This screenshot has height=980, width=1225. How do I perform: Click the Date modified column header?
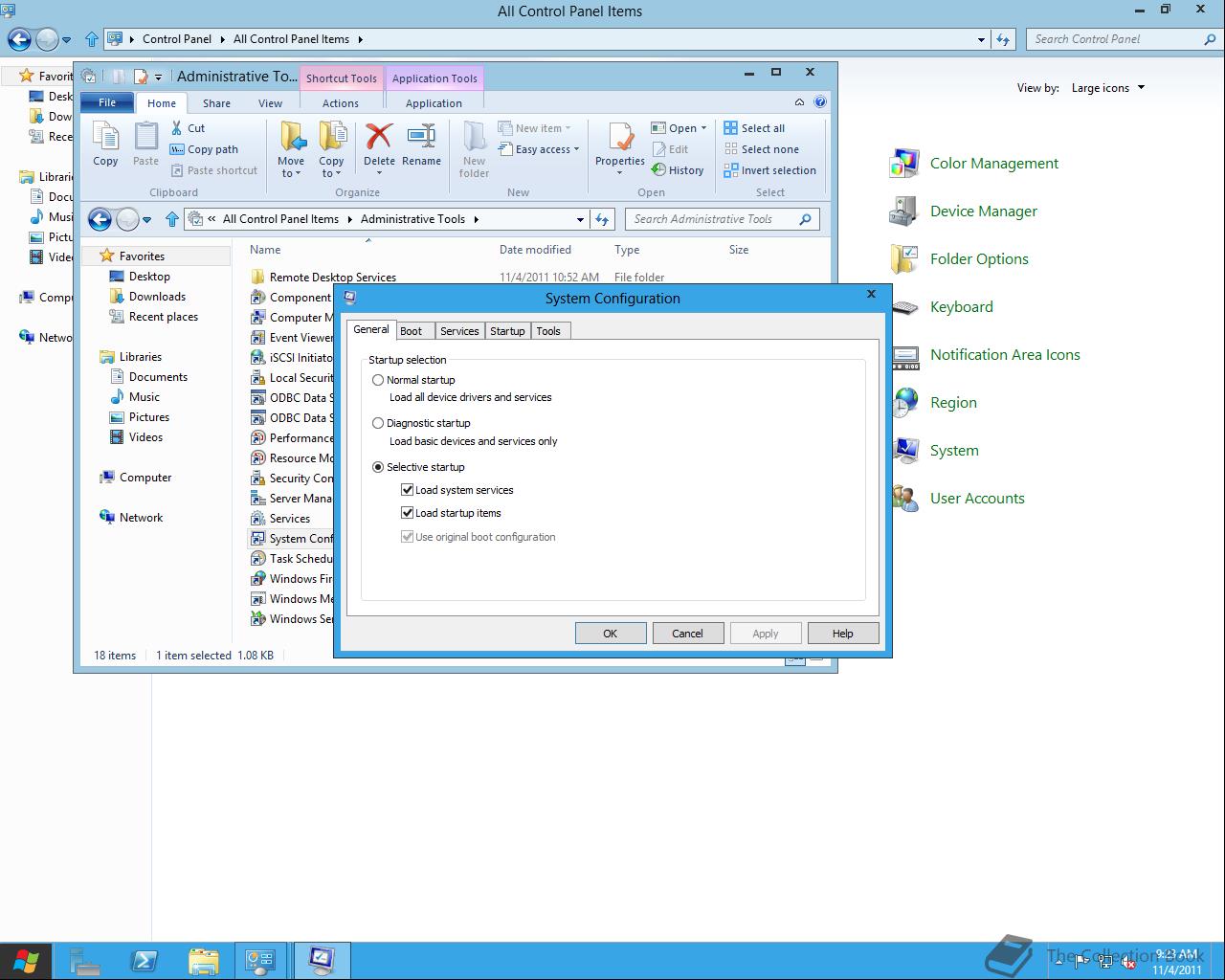coord(535,250)
